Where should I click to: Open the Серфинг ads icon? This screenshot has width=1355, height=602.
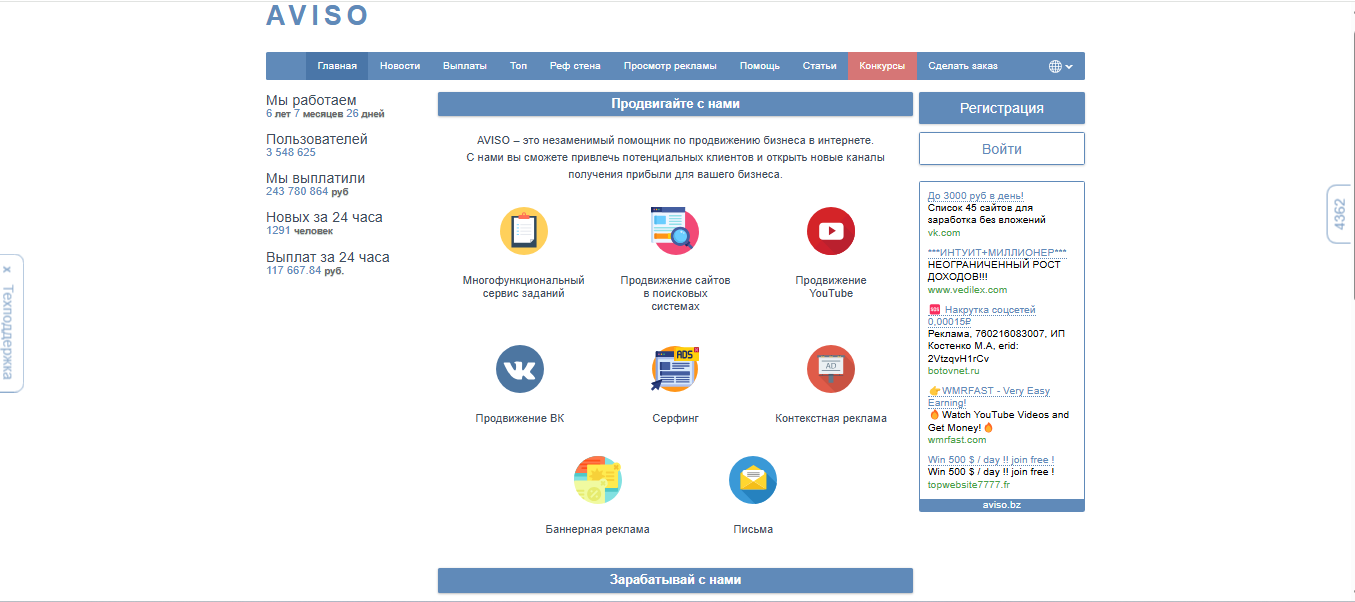click(x=675, y=369)
